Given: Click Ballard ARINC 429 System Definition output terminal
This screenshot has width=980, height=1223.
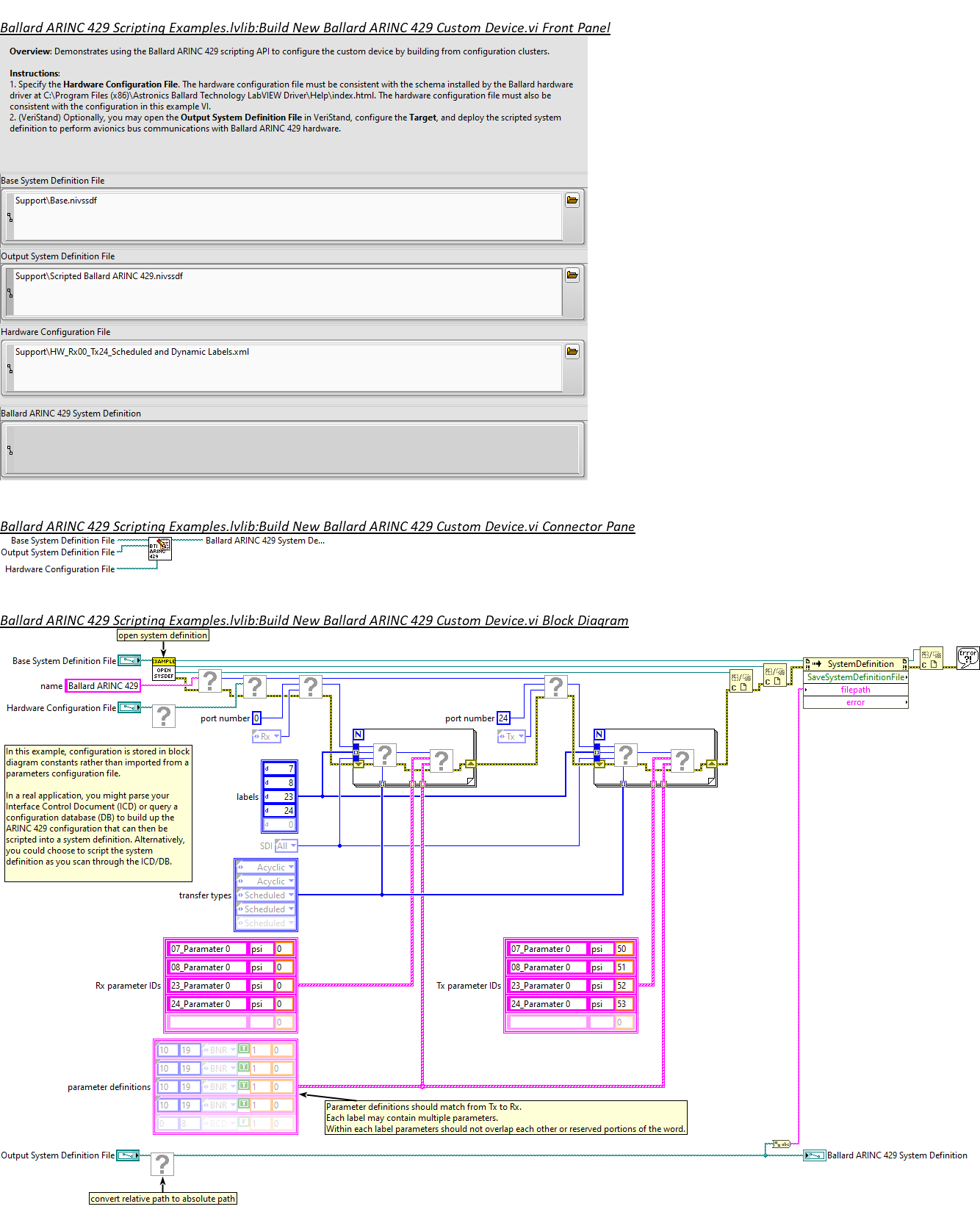Looking at the screenshot, I should tap(815, 1155).
